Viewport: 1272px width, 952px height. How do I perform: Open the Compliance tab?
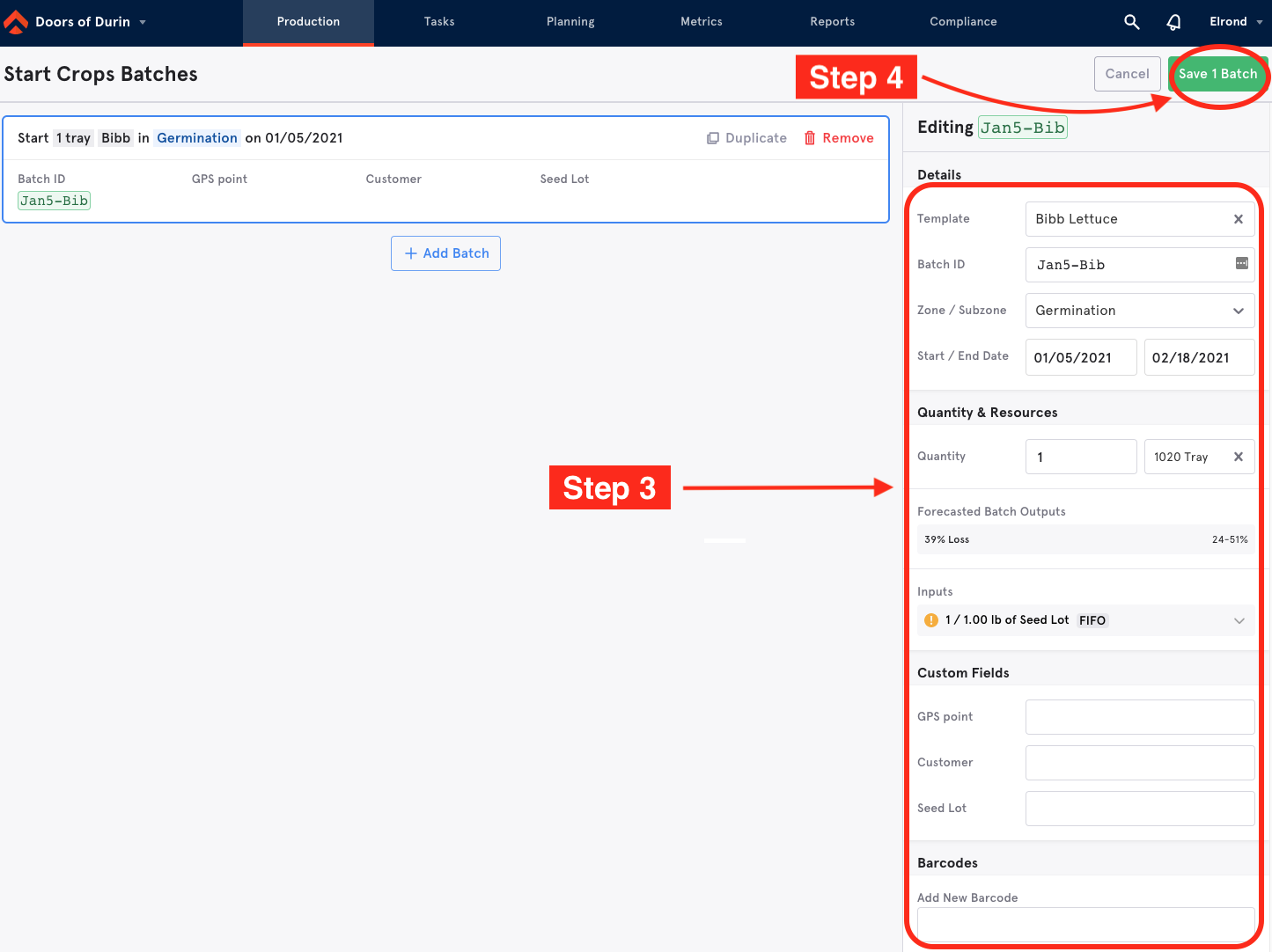(963, 22)
